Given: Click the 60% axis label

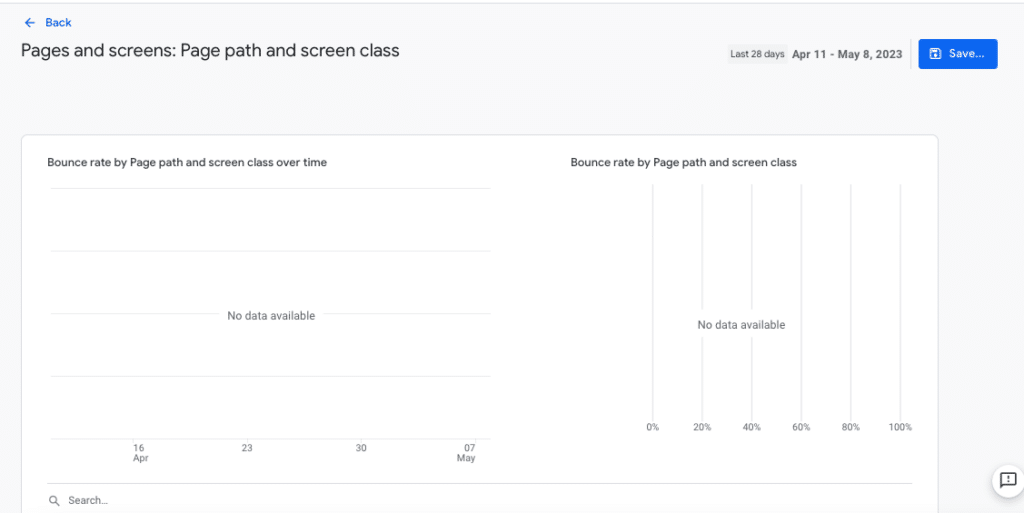Looking at the screenshot, I should tap(801, 427).
